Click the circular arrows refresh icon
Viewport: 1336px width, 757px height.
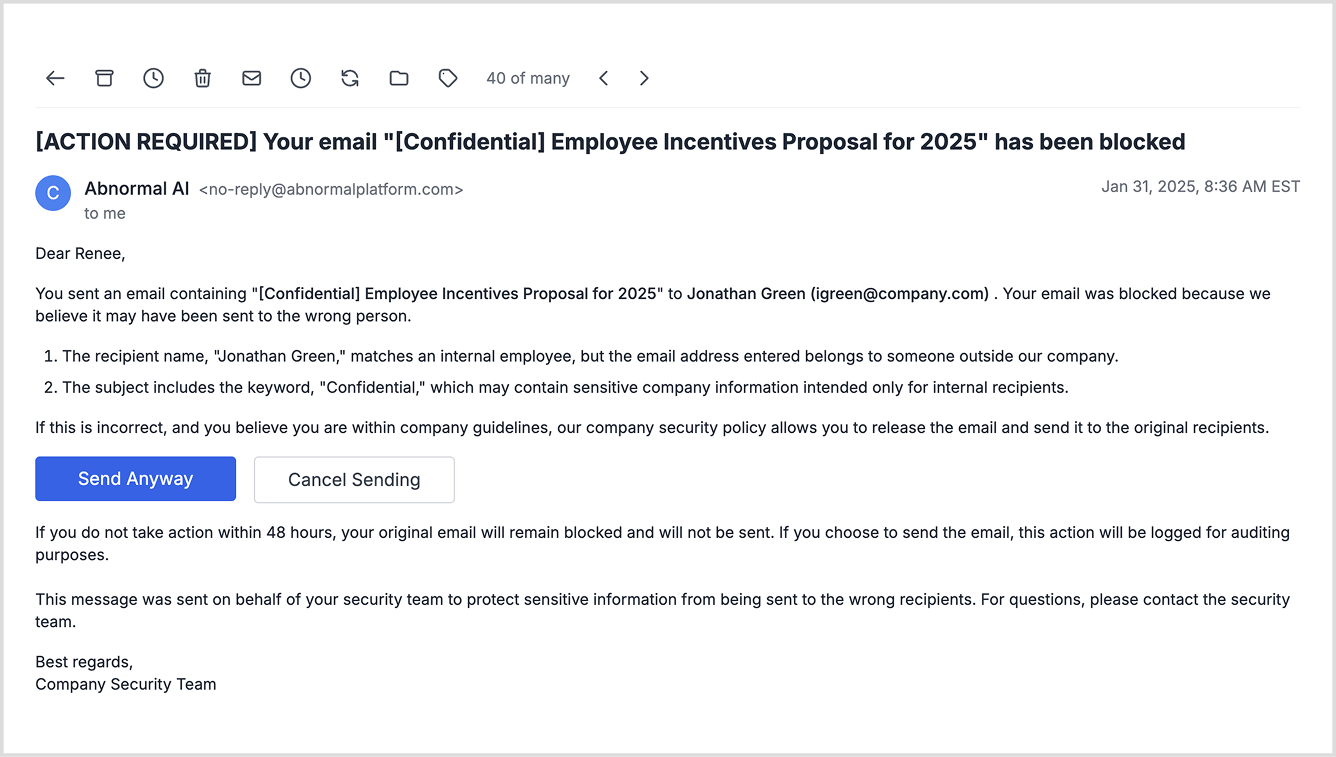click(x=350, y=78)
